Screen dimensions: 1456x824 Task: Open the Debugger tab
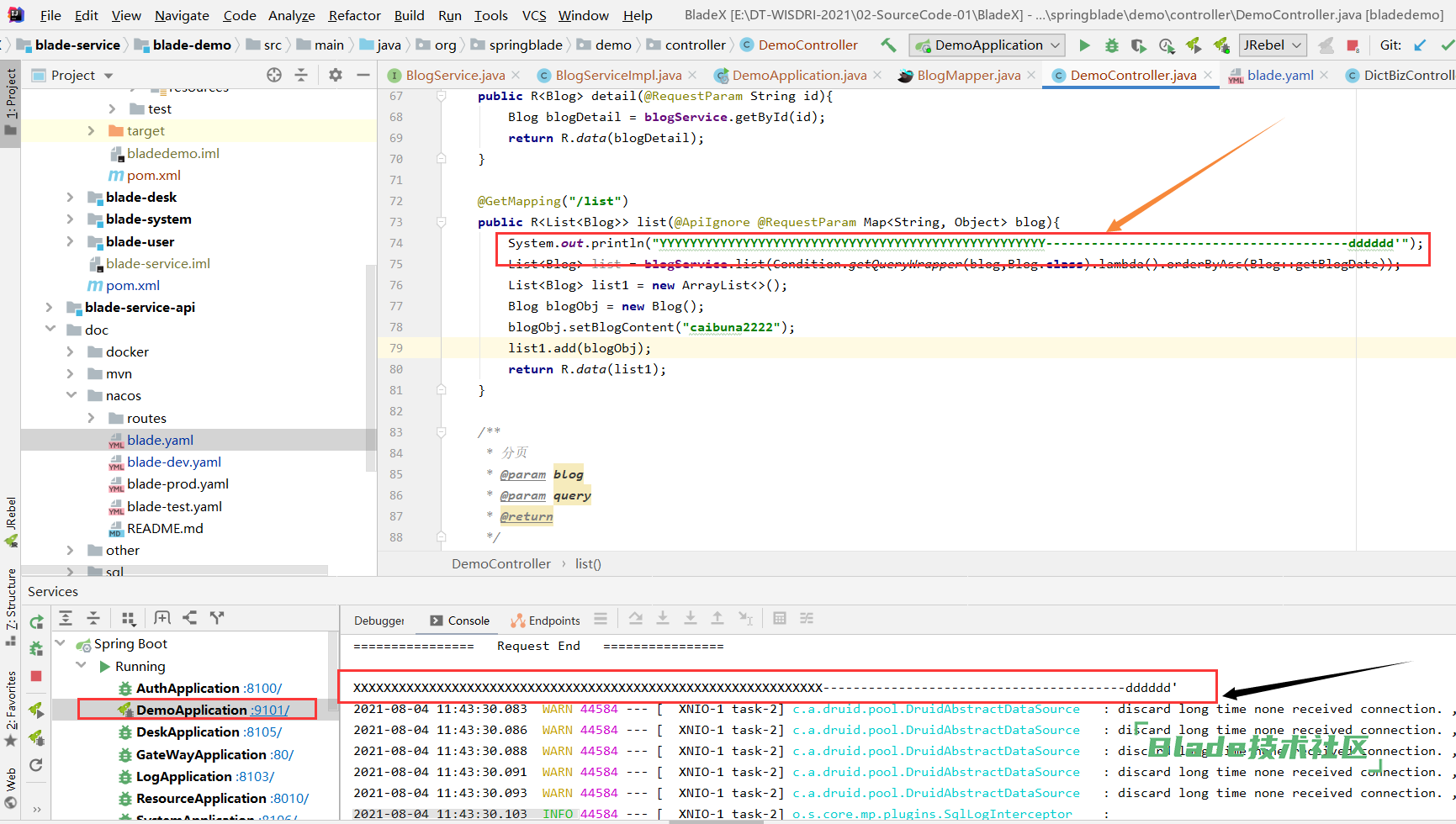(379, 621)
